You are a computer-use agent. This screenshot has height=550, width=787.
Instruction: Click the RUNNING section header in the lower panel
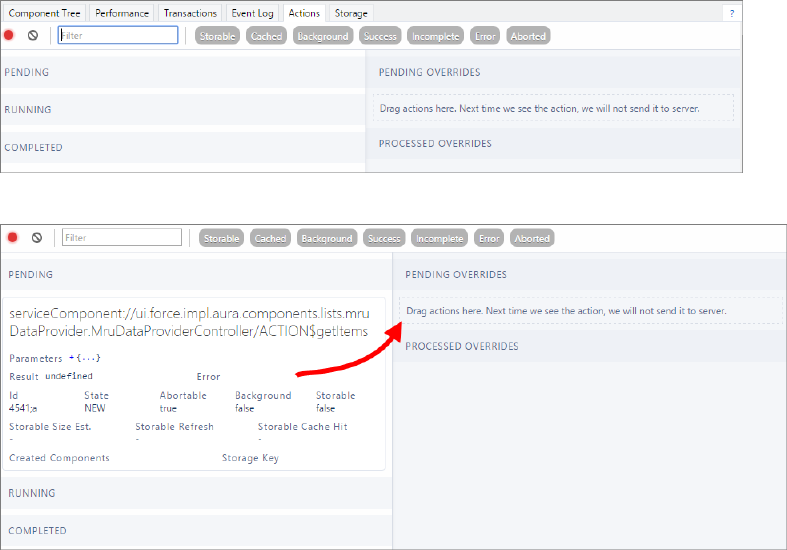coord(196,493)
